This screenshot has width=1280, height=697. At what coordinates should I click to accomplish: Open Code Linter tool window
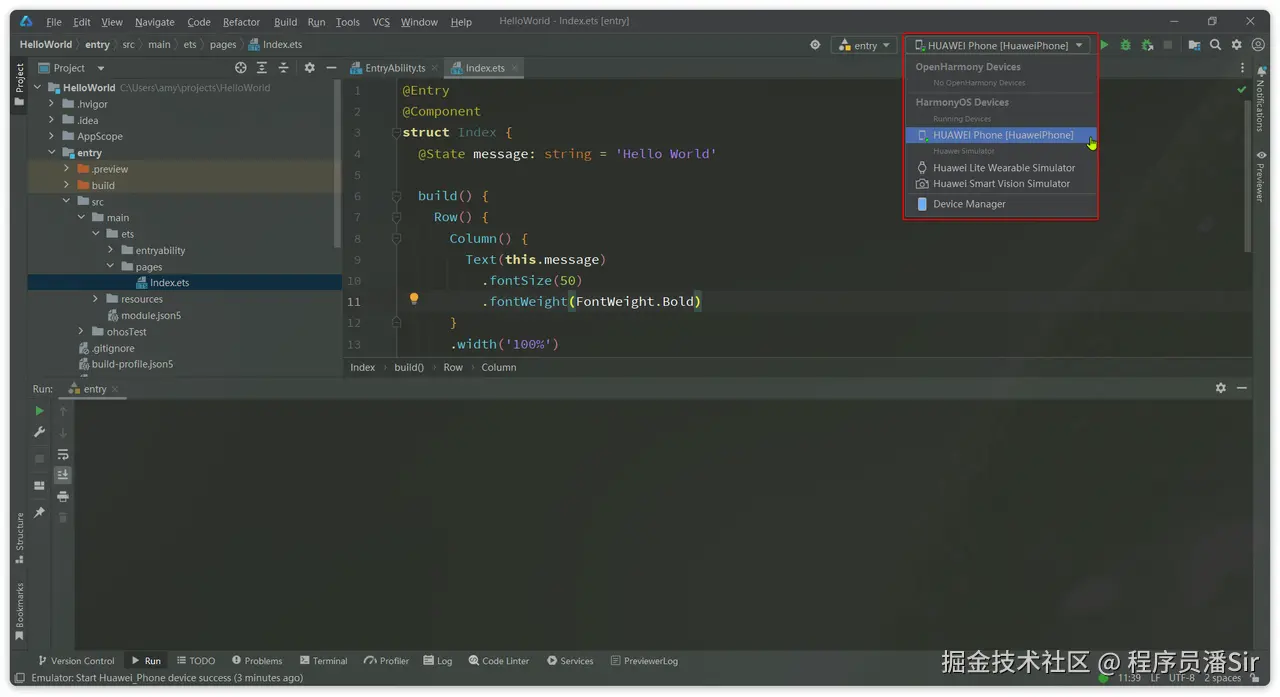(499, 661)
